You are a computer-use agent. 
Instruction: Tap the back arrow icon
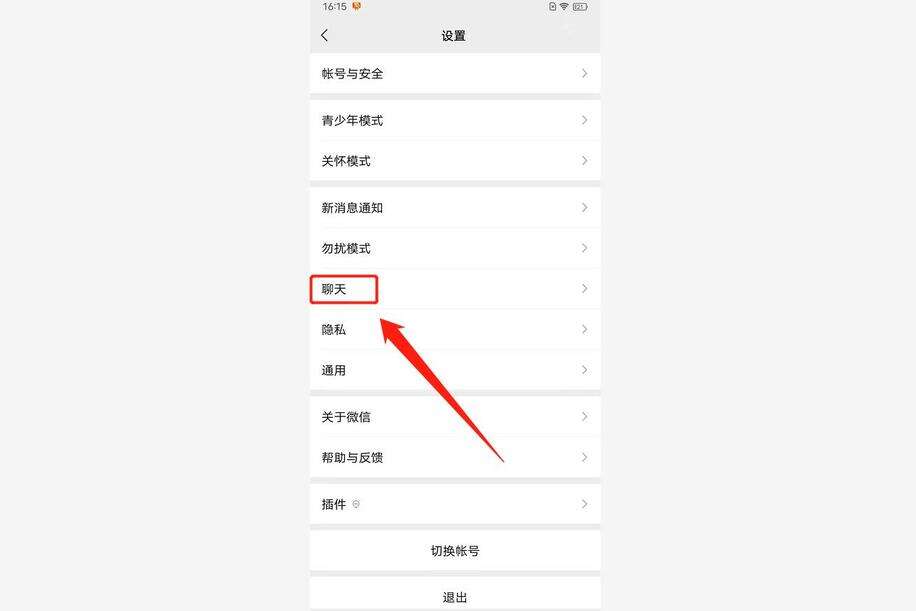click(x=324, y=36)
